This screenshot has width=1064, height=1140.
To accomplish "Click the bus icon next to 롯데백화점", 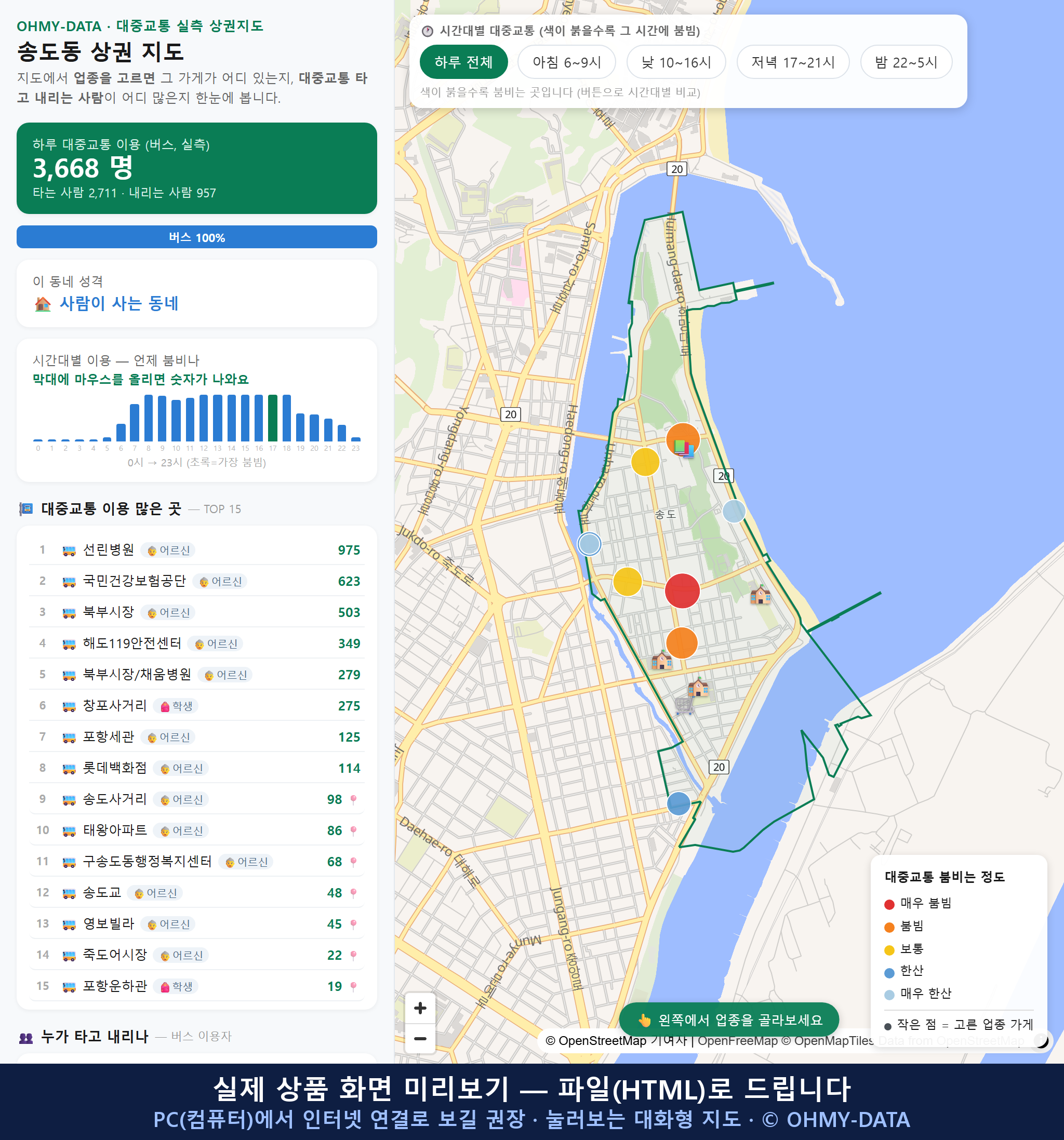I will coord(69,769).
